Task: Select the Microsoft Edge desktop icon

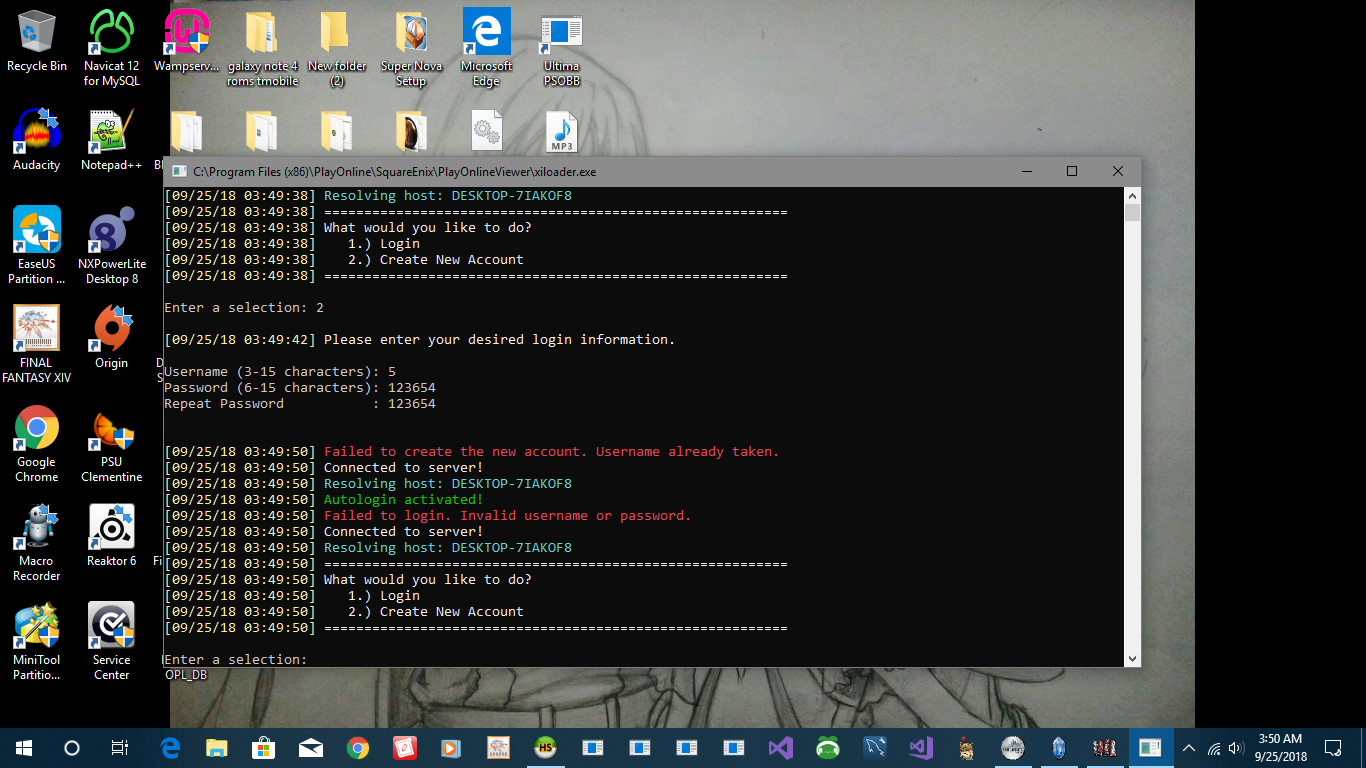Action: pyautogui.click(x=486, y=34)
